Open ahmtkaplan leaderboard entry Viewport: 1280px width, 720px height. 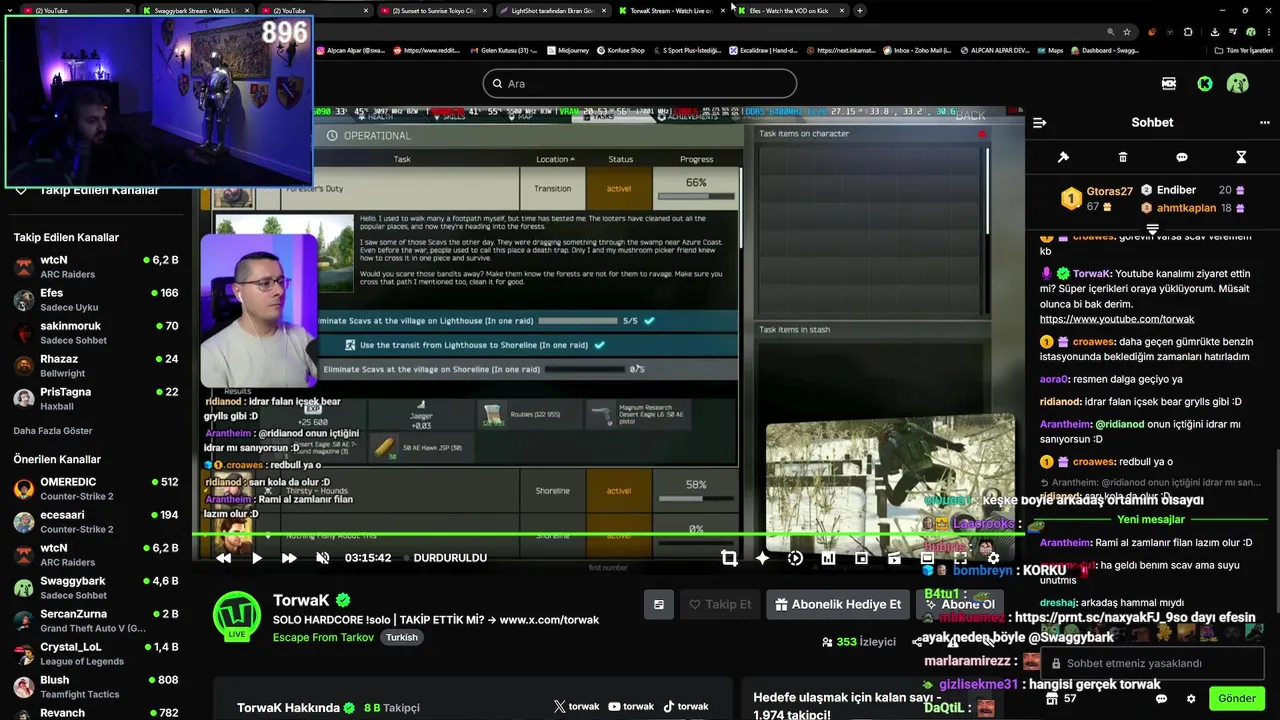1192,208
